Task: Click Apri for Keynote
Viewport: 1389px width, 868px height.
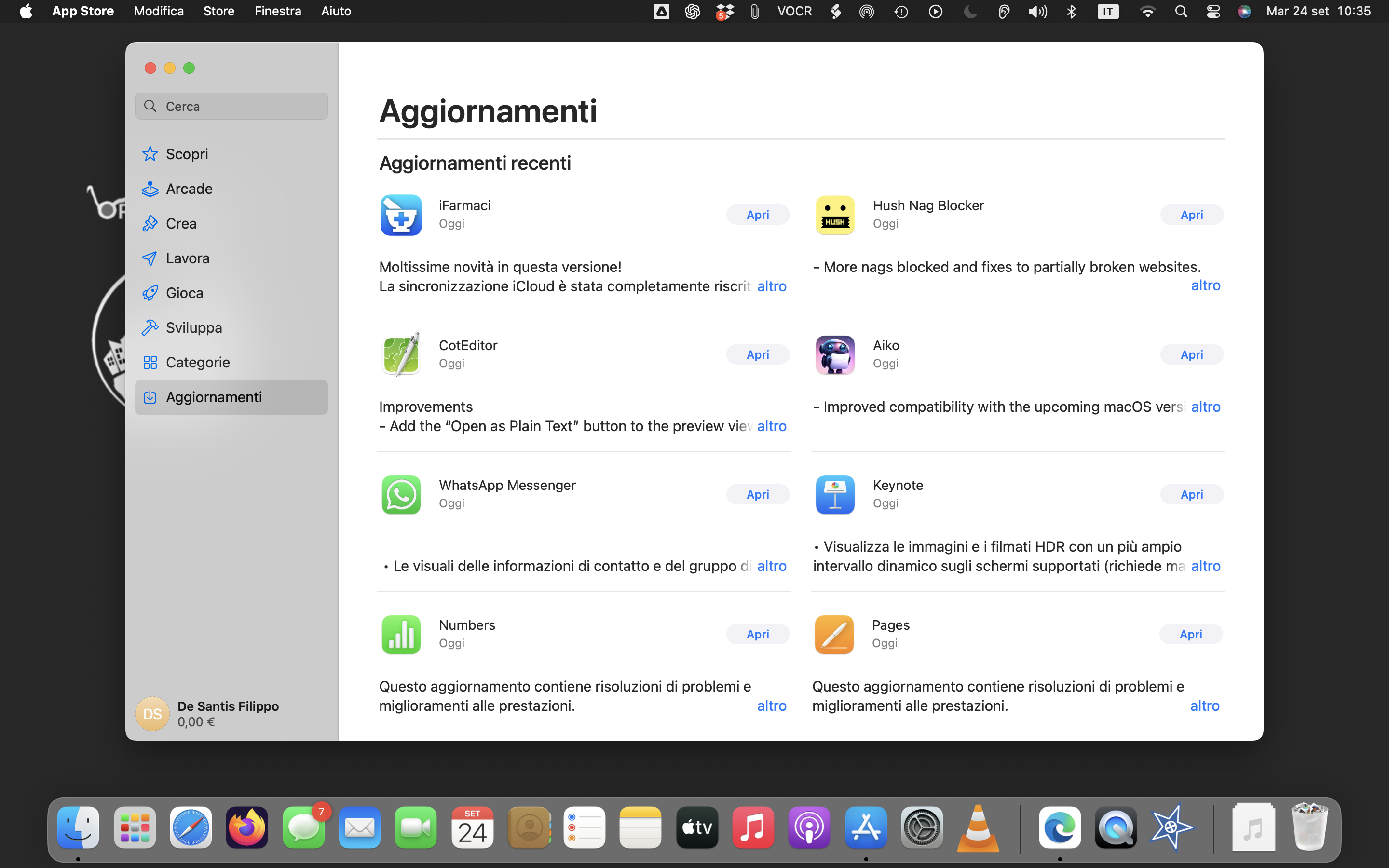Action: (x=1192, y=494)
